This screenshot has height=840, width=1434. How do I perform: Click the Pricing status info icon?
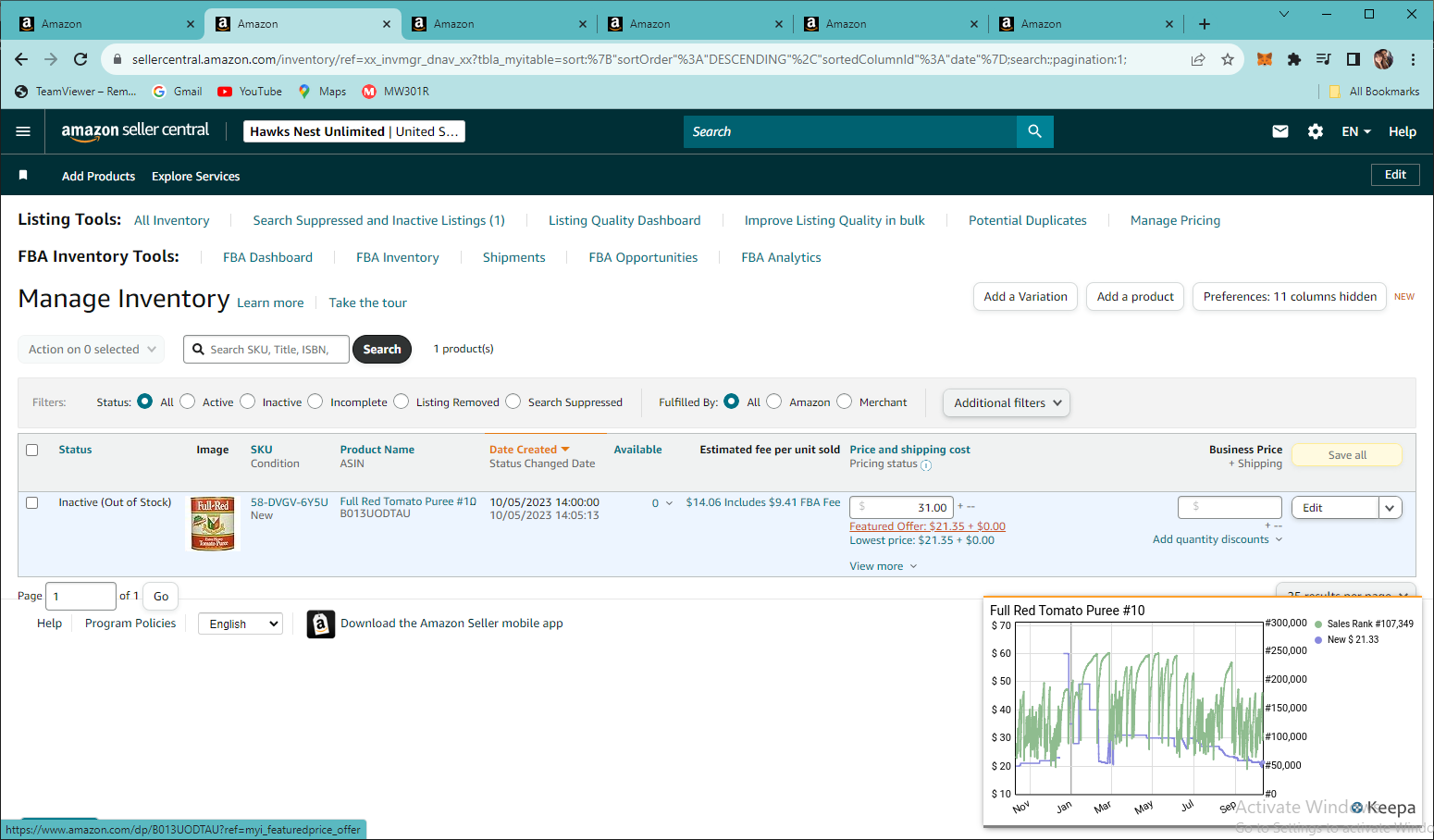pos(926,465)
